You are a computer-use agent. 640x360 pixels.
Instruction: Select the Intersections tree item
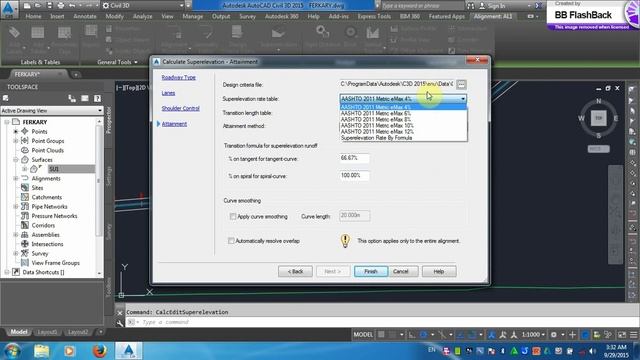47,244
